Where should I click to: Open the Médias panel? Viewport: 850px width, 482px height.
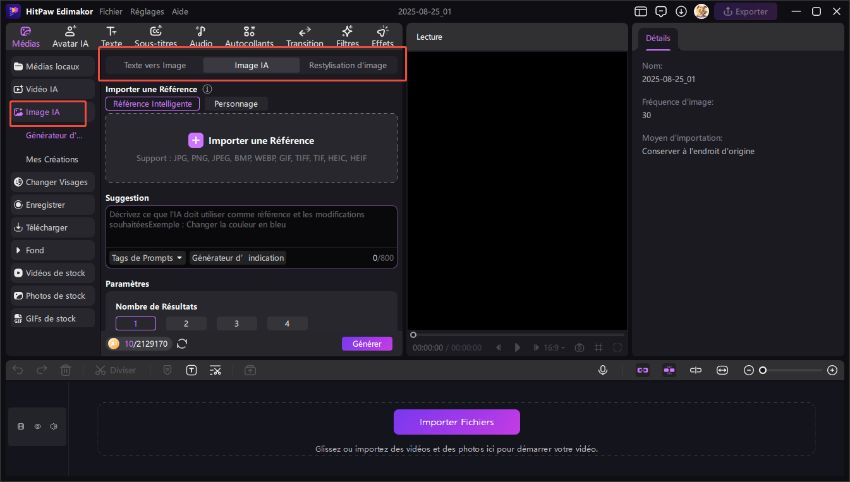(x=25, y=37)
